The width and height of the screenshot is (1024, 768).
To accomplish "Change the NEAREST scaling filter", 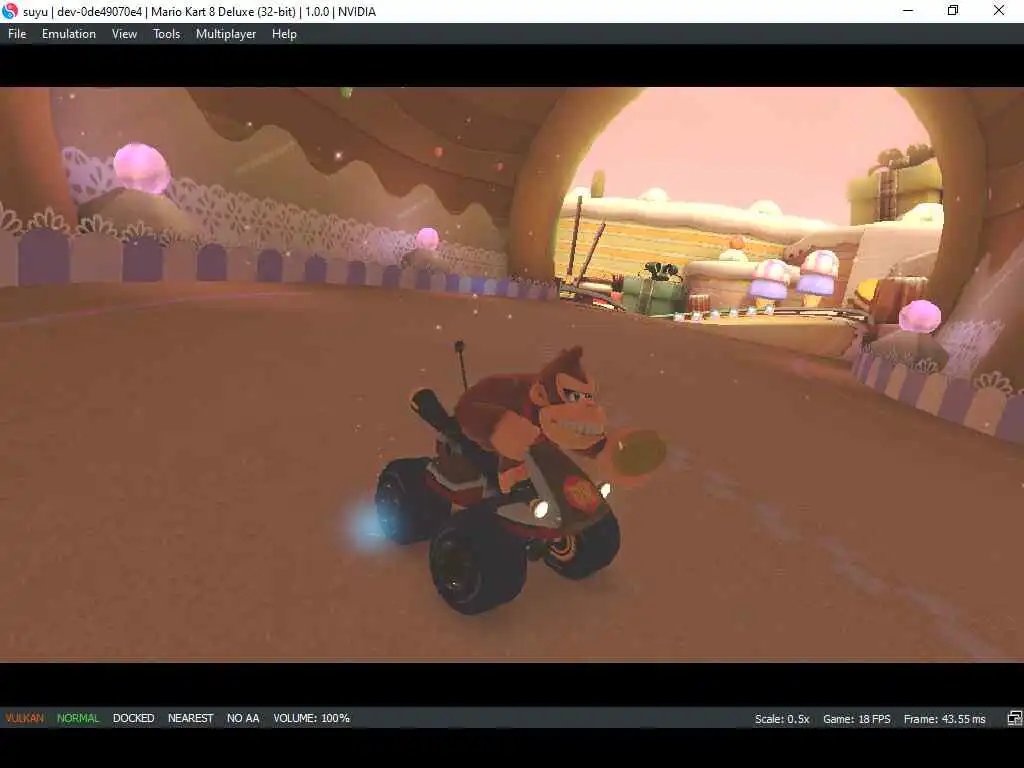I will [x=190, y=718].
